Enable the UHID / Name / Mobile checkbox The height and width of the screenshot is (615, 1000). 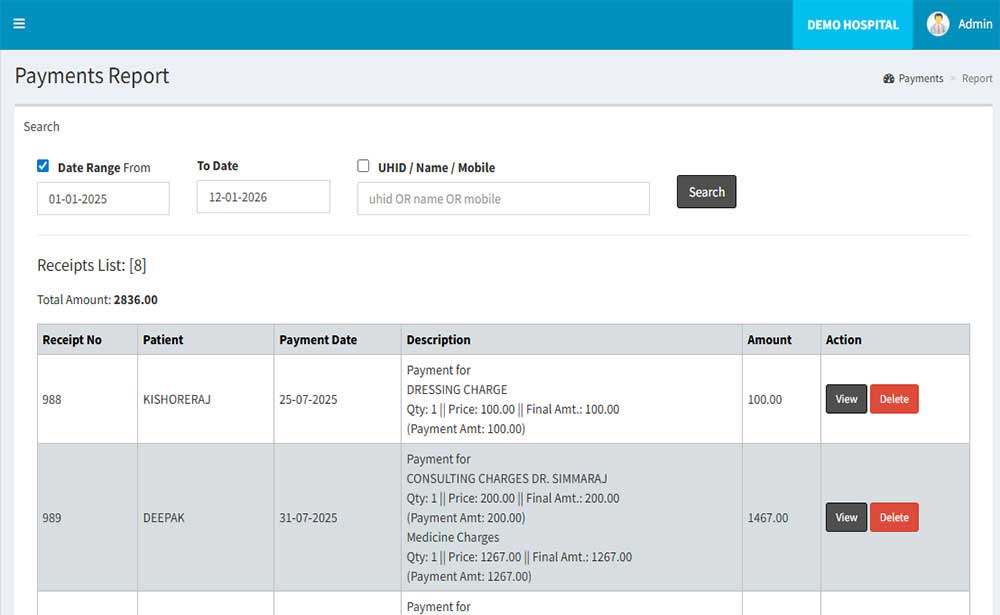coord(363,166)
